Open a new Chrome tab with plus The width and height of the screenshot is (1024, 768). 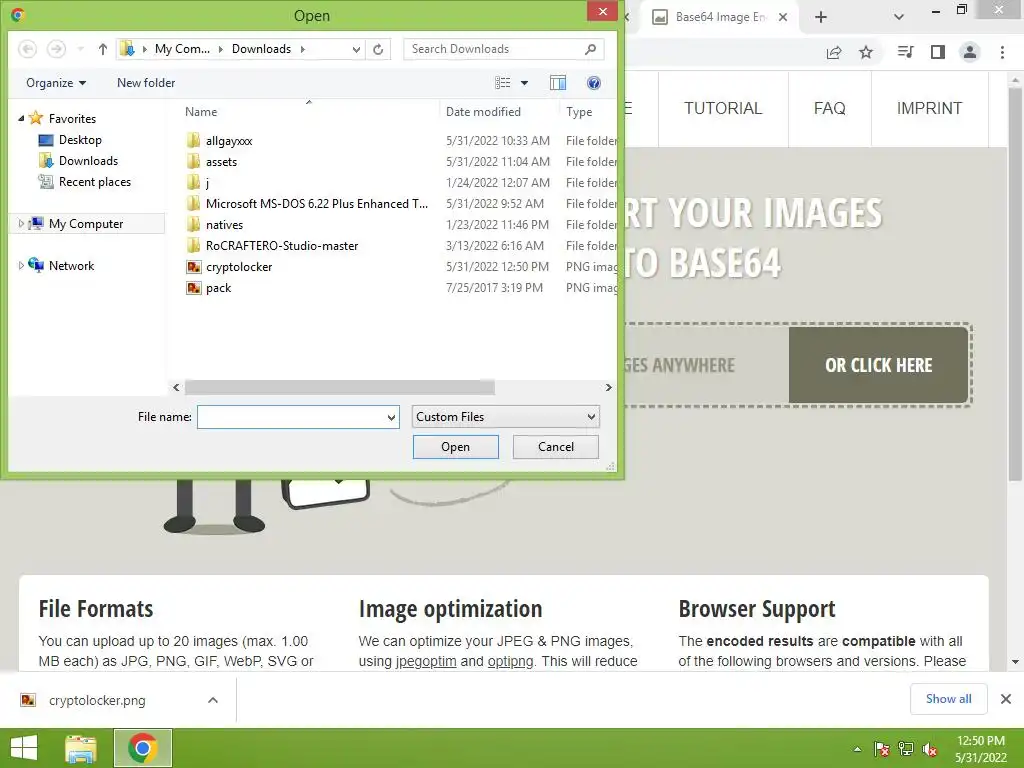[x=821, y=17]
